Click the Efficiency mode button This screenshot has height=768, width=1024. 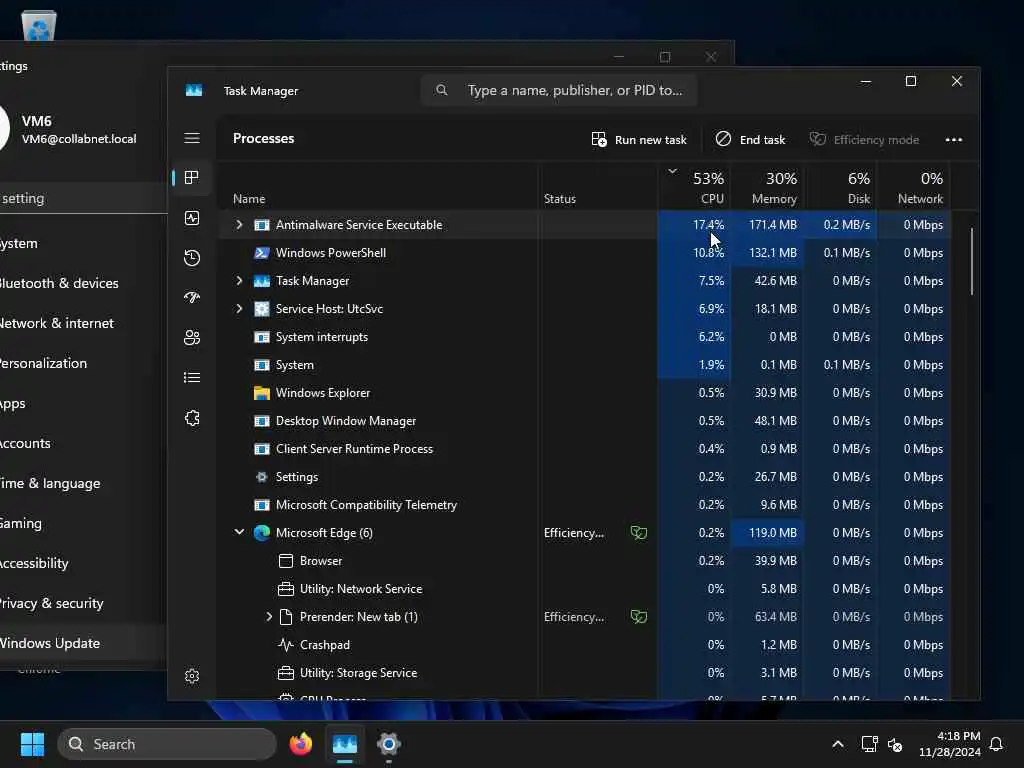(864, 139)
